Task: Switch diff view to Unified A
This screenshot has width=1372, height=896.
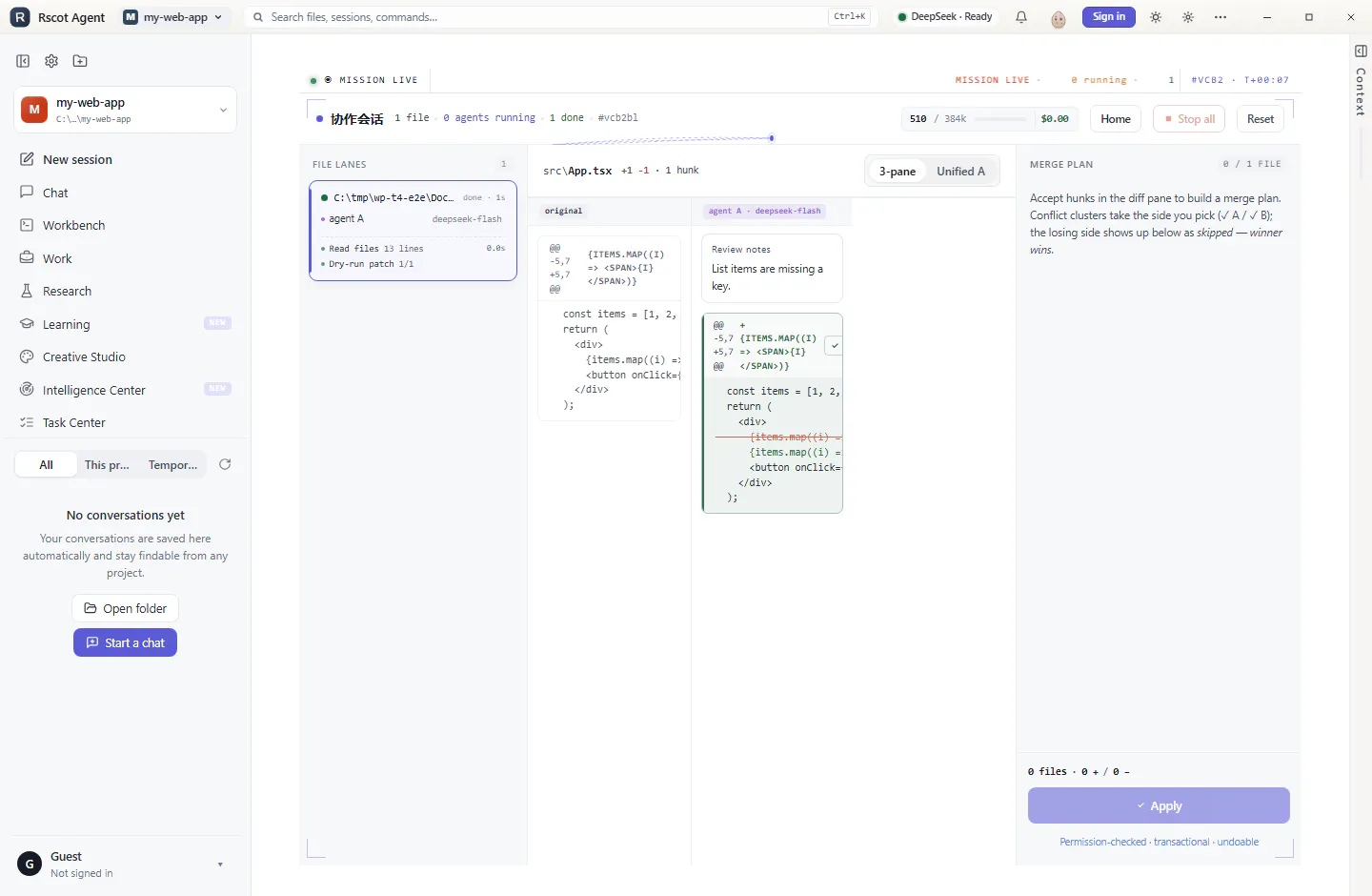Action: click(960, 172)
